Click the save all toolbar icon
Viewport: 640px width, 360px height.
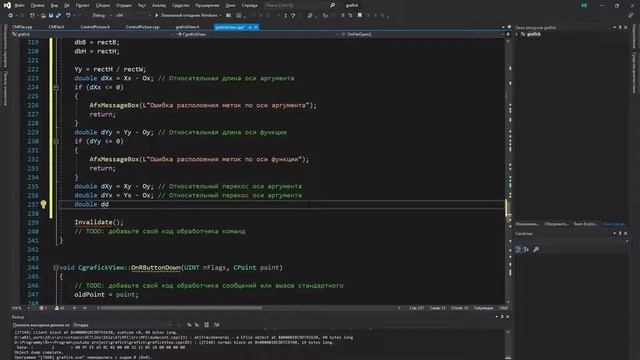point(58,16)
